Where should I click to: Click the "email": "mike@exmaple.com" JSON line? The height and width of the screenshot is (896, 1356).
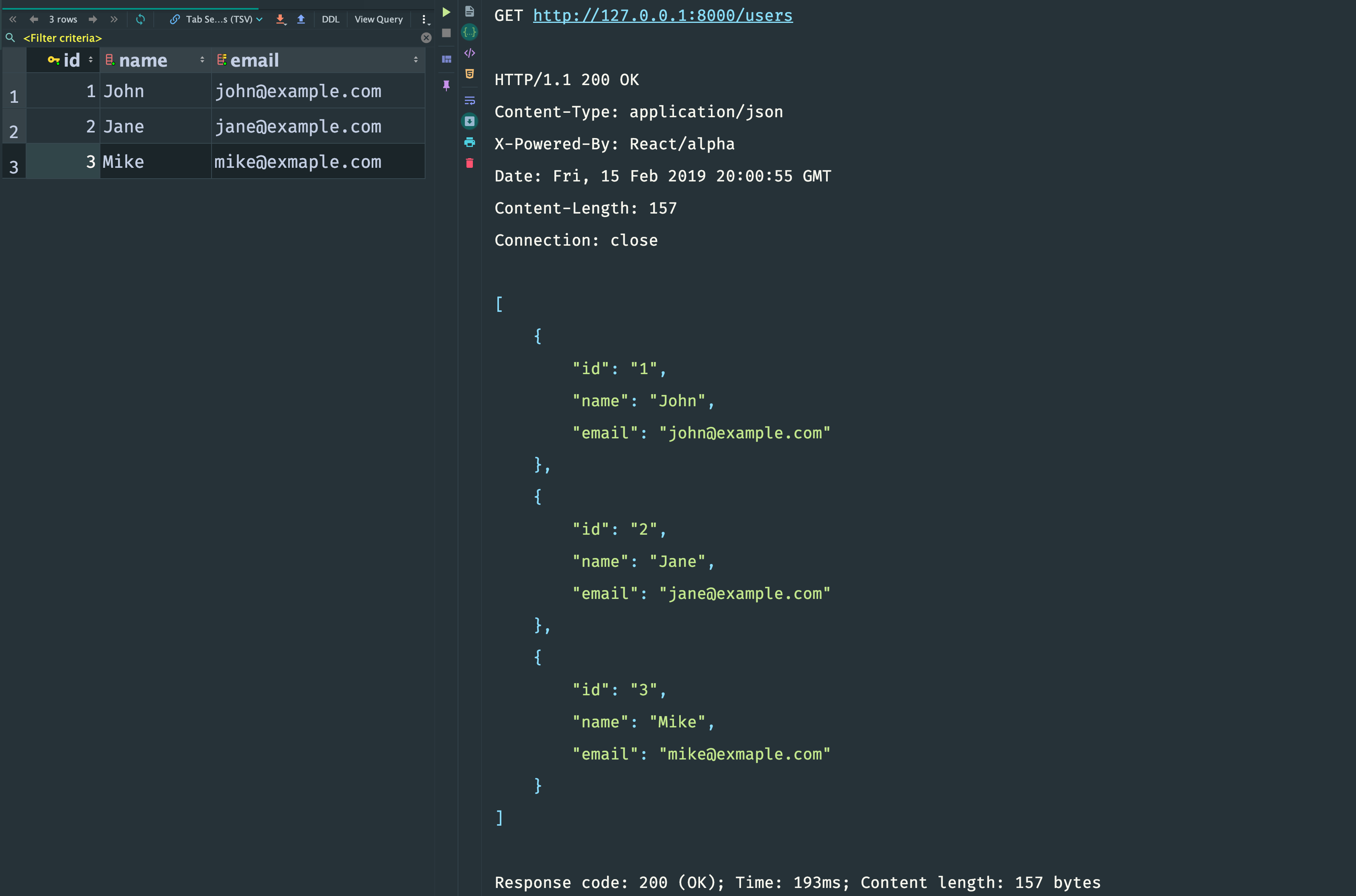pyautogui.click(x=702, y=754)
